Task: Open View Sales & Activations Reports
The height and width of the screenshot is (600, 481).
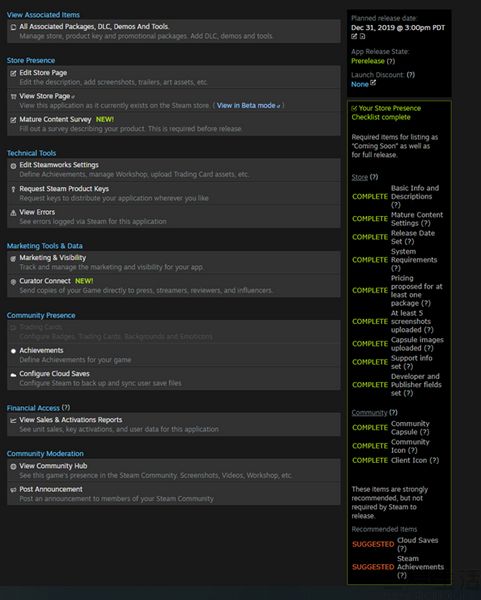Action: tap(71, 420)
